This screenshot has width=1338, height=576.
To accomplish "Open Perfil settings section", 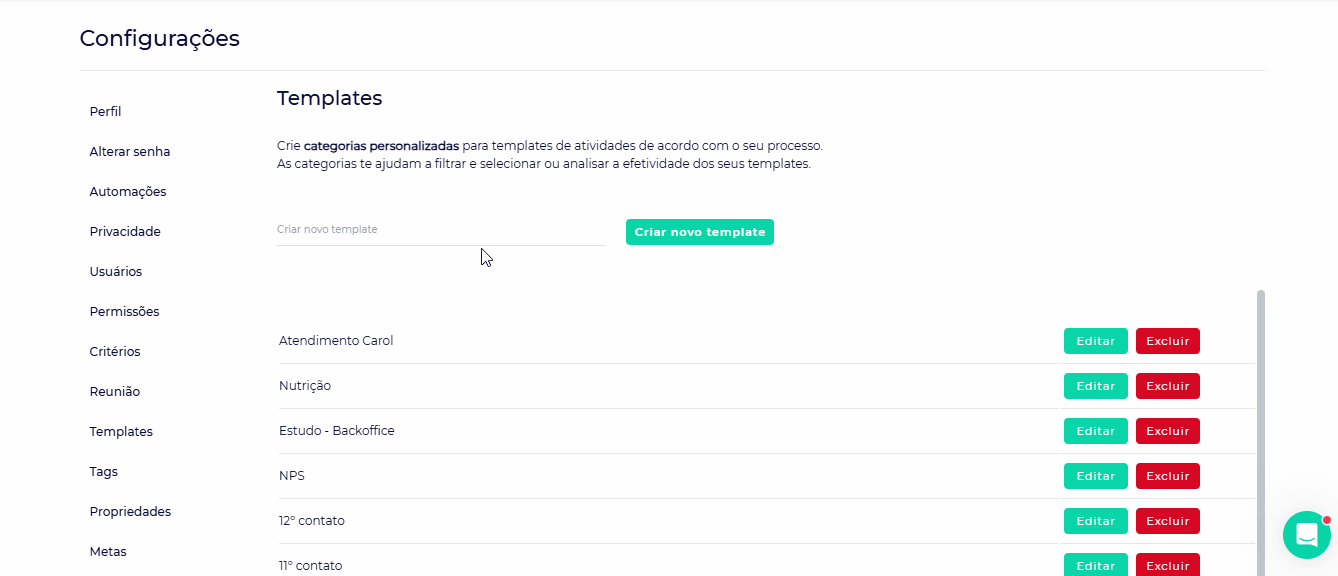I will (x=105, y=112).
